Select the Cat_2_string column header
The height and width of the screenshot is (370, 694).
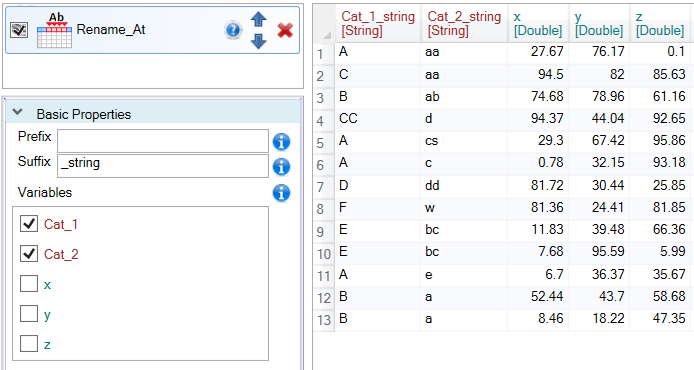point(464,23)
